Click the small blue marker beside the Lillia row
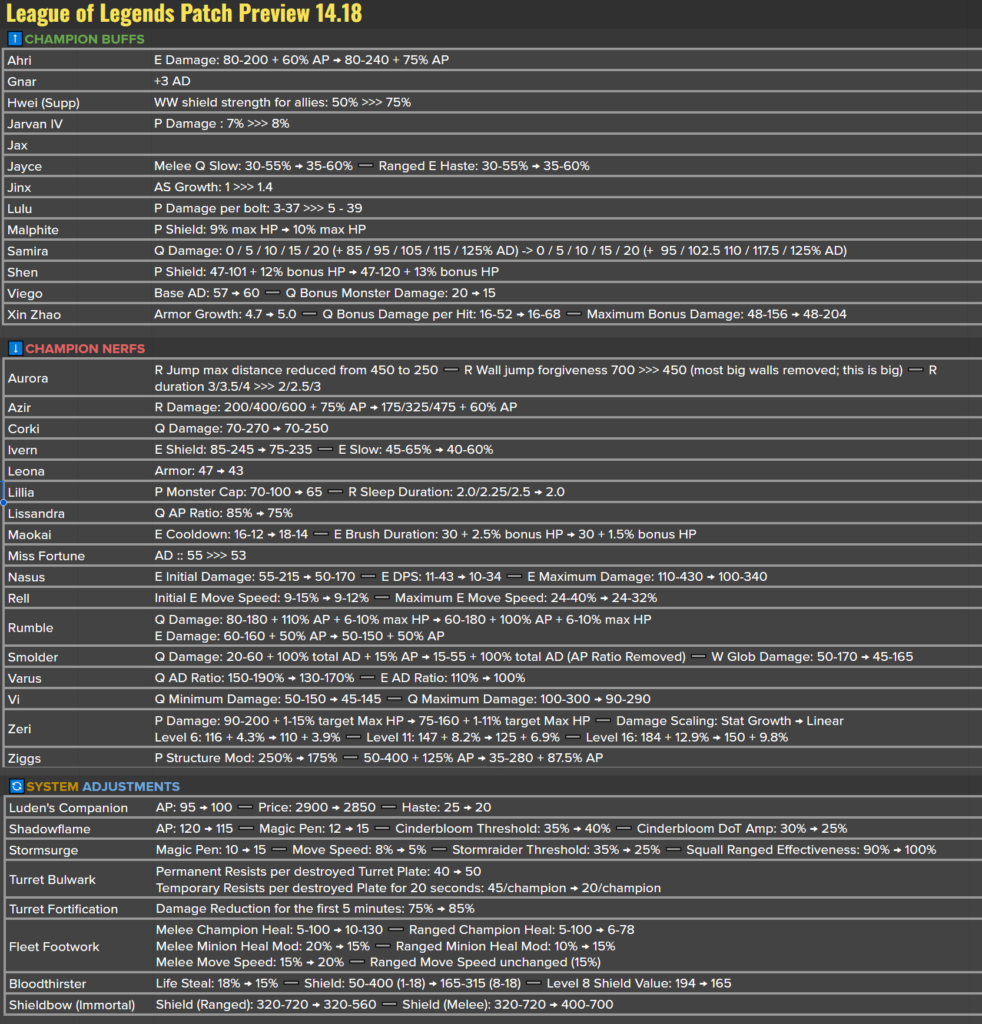This screenshot has width=982, height=1024. pyautogui.click(x=3, y=491)
